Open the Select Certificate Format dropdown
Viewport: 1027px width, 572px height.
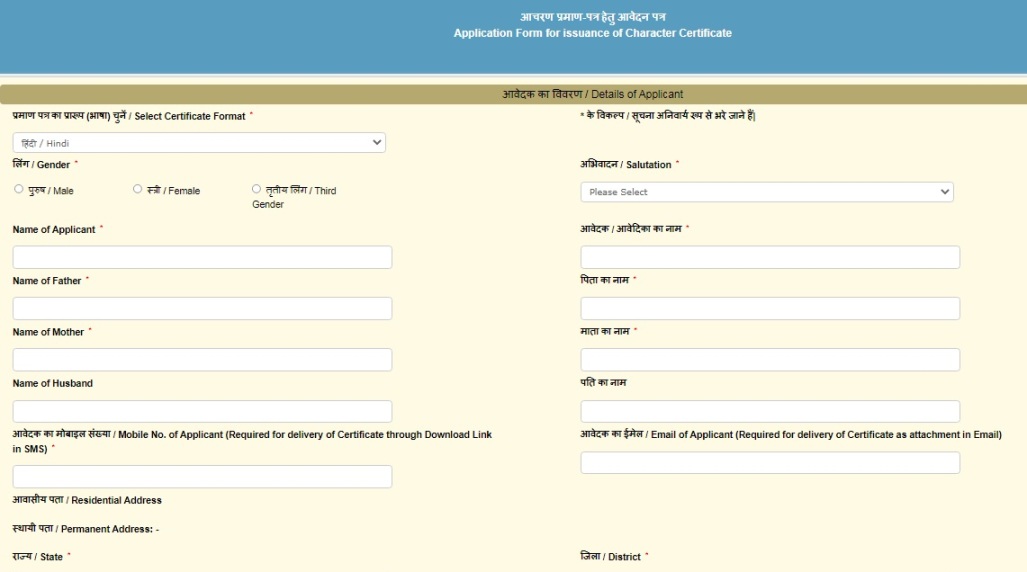199,143
